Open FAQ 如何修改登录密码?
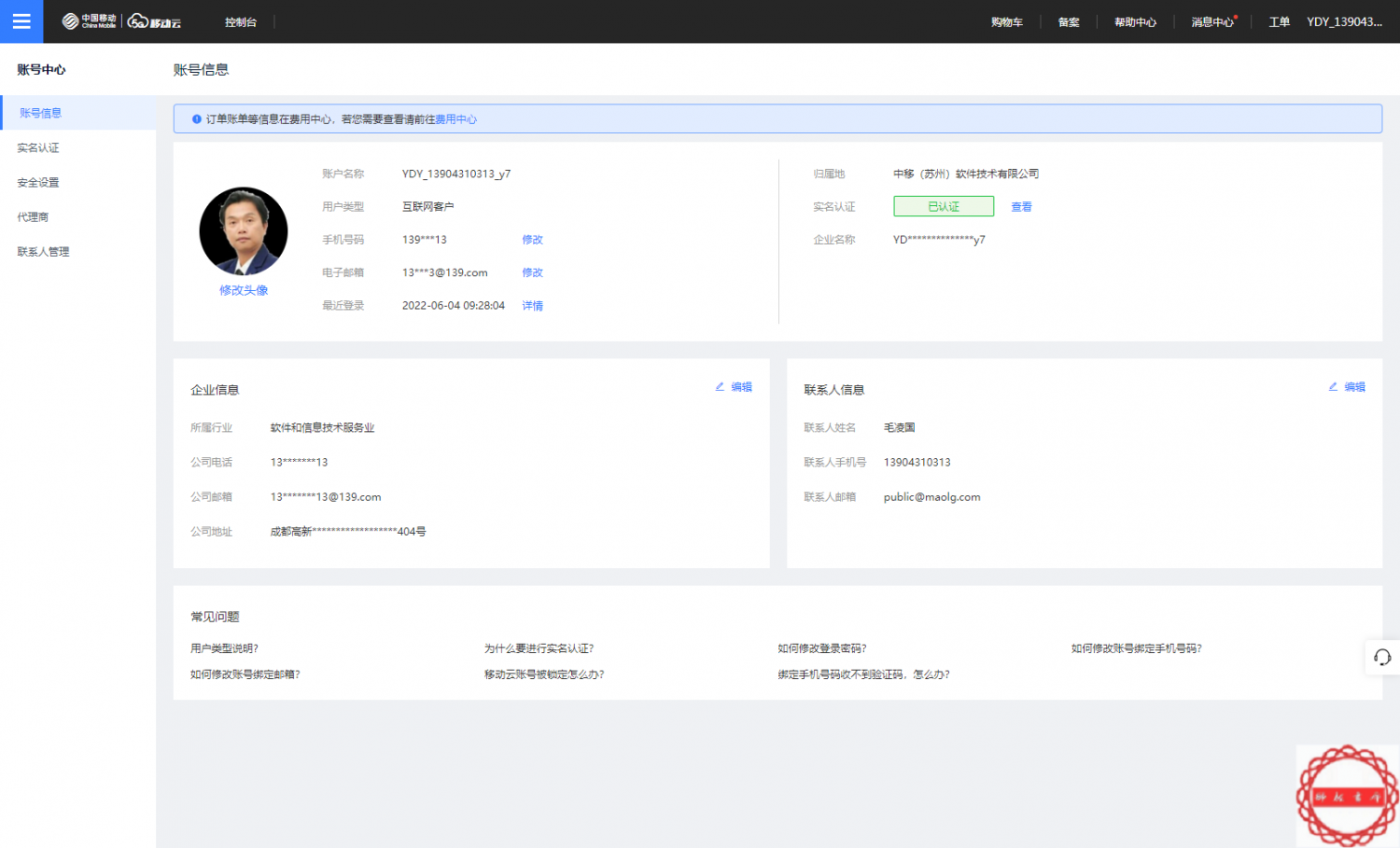Image resolution: width=1400 pixels, height=848 pixels. click(822, 648)
